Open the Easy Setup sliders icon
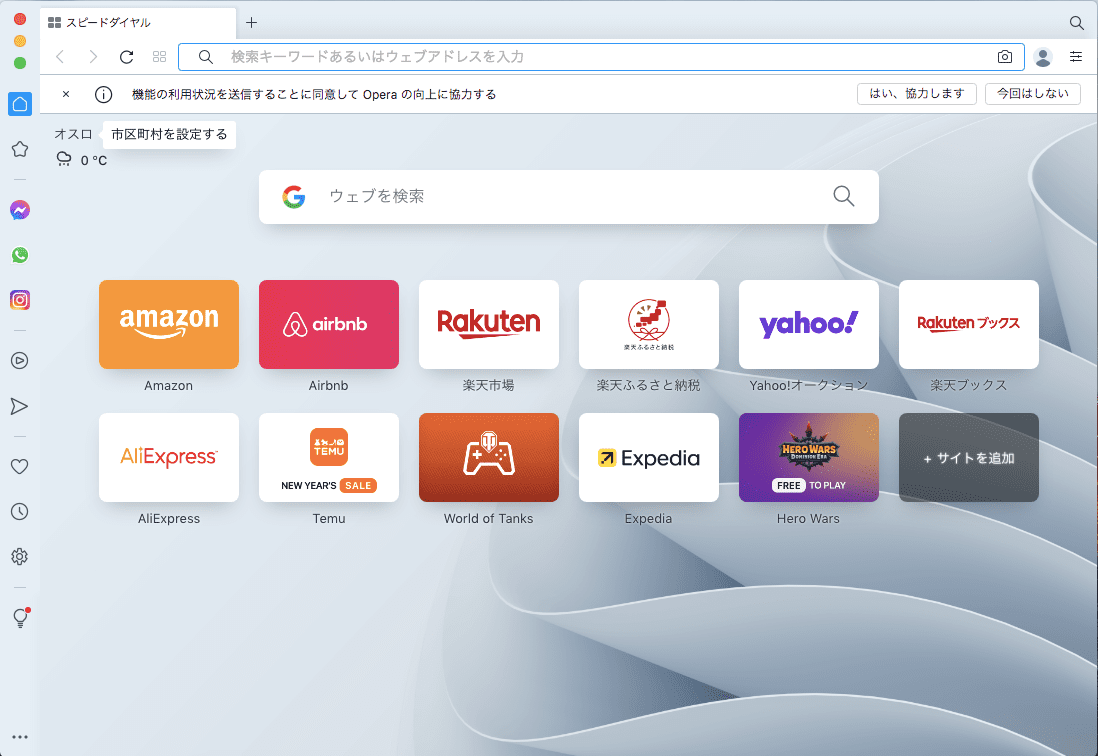 (x=1076, y=57)
